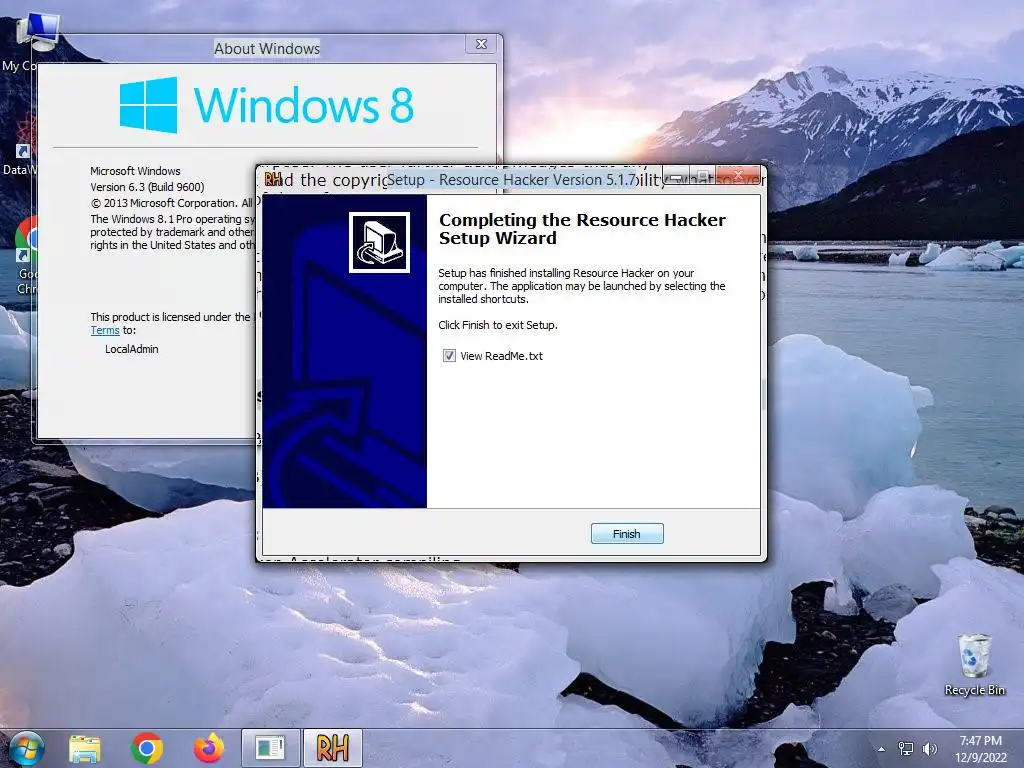Open File Explorer from taskbar
This screenshot has width=1024, height=768.
pos(85,748)
